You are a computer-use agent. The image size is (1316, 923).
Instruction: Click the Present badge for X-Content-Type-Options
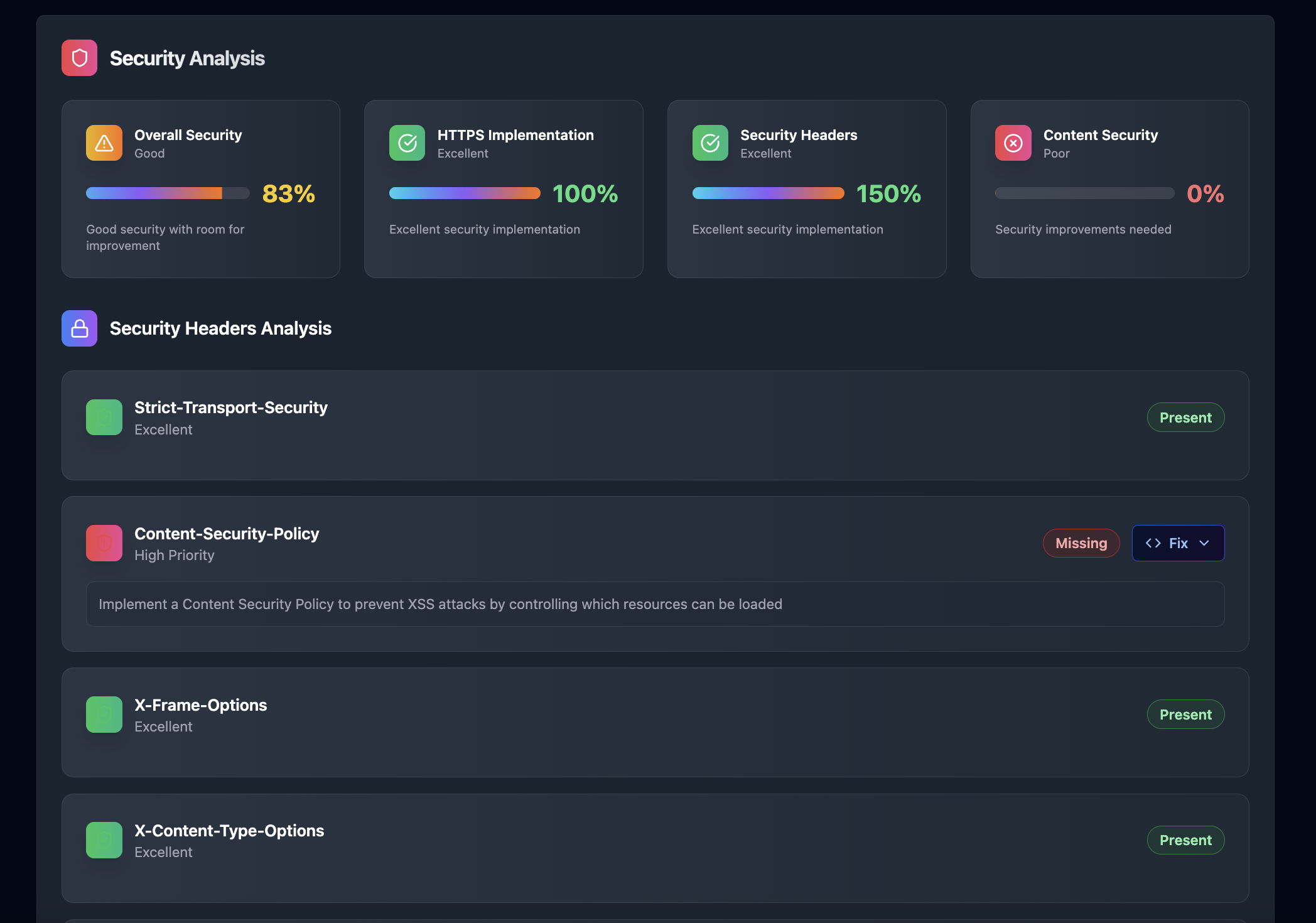[1185, 840]
